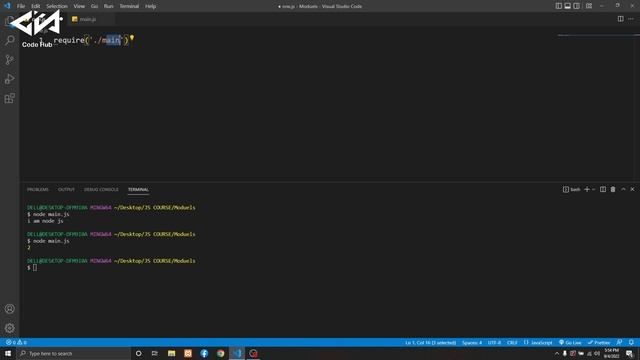The width and height of the screenshot is (640, 360).
Task: Open the Run and Debug view
Action: point(10,79)
